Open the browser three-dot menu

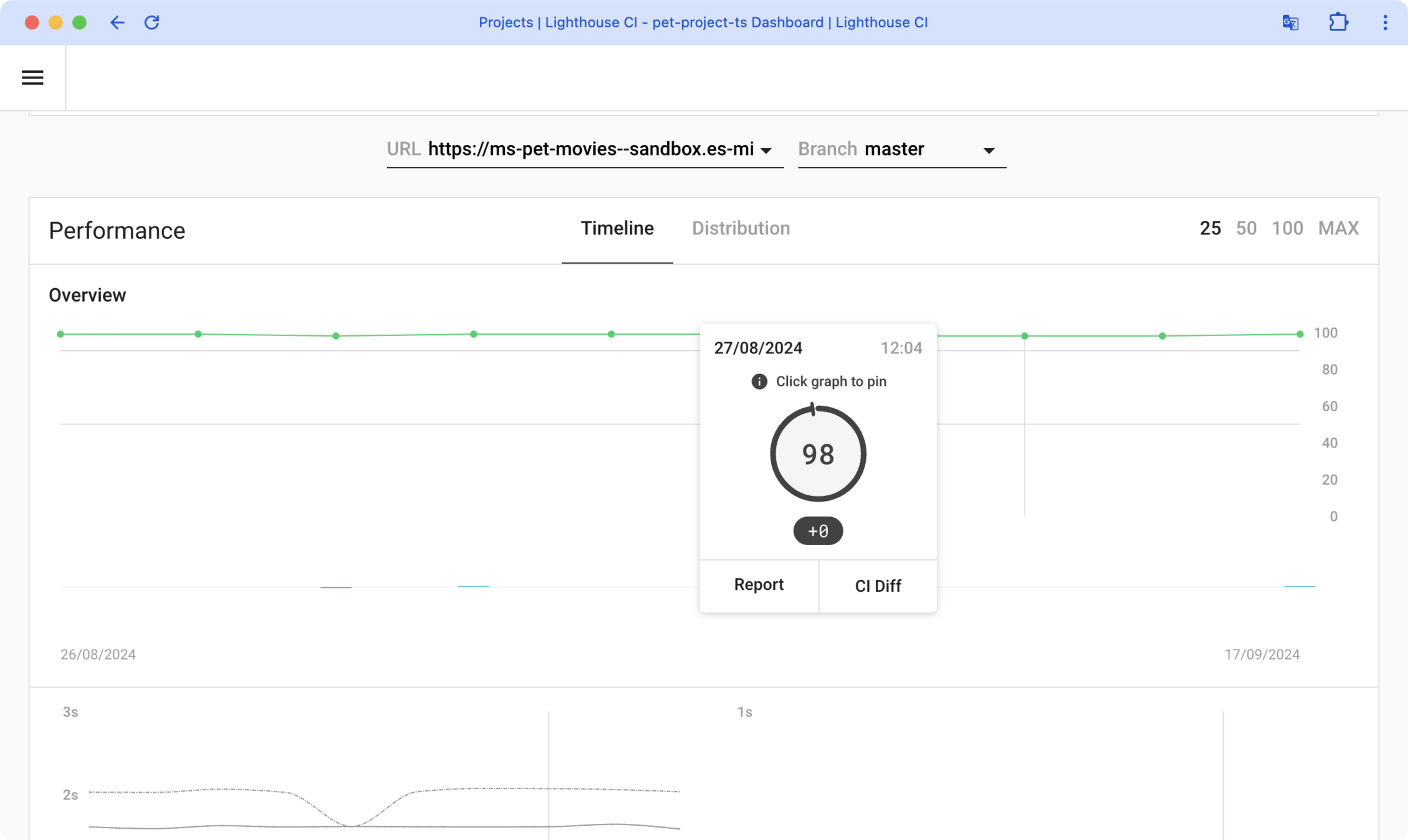(x=1385, y=23)
